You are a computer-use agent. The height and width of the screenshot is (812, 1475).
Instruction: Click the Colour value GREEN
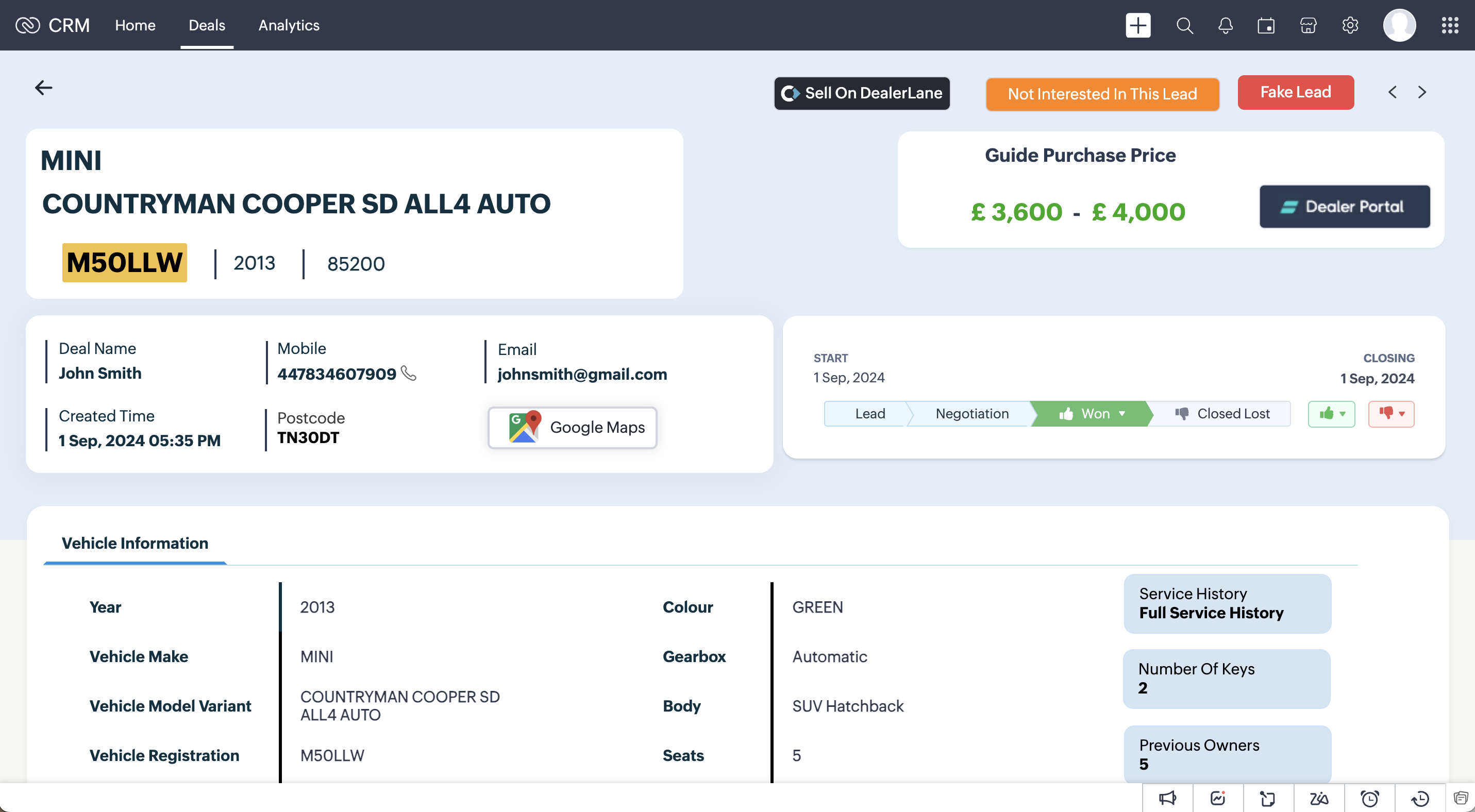(818, 607)
